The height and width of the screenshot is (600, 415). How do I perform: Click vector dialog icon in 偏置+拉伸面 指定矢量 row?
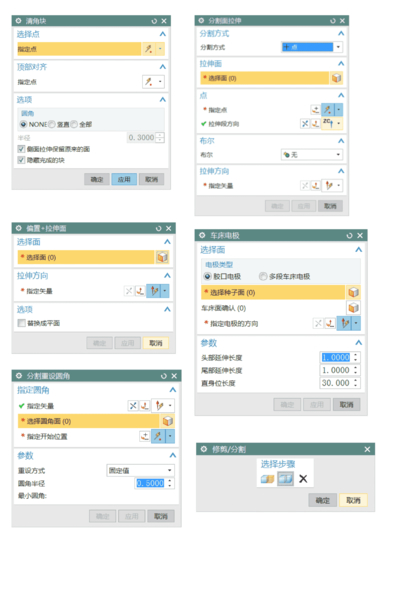[x=140, y=291]
